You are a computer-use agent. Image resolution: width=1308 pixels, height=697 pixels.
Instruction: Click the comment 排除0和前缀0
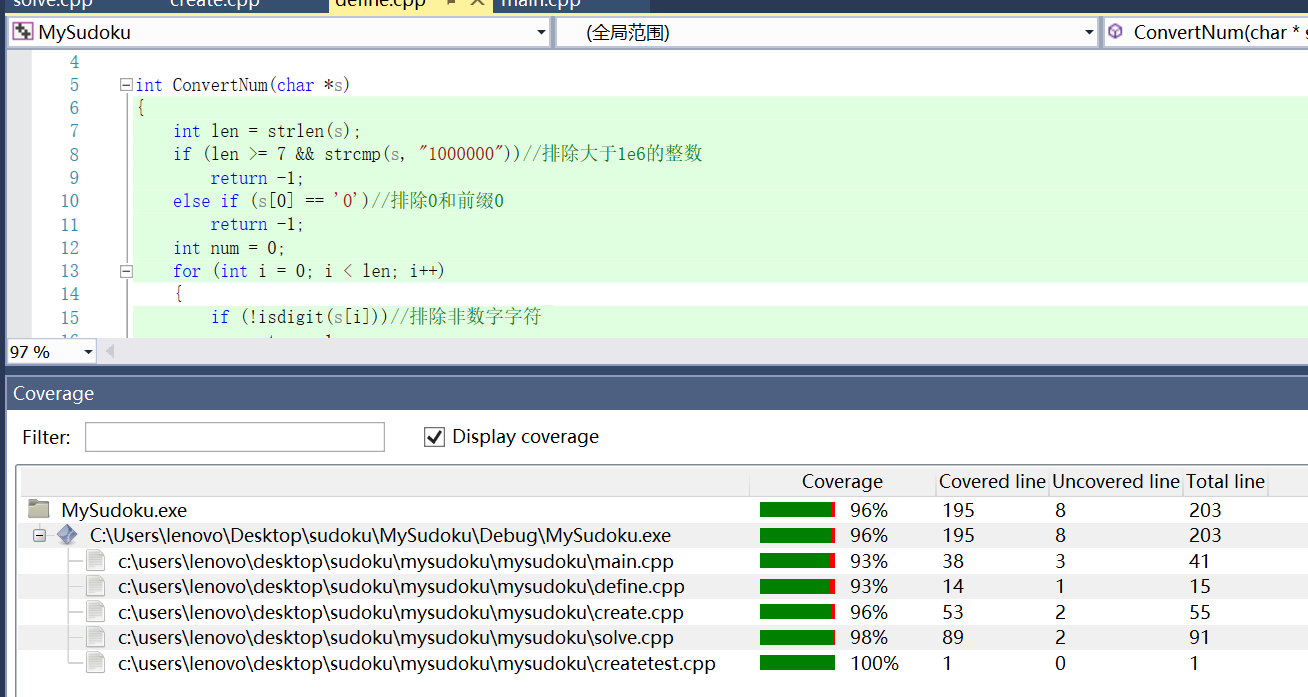coord(446,201)
